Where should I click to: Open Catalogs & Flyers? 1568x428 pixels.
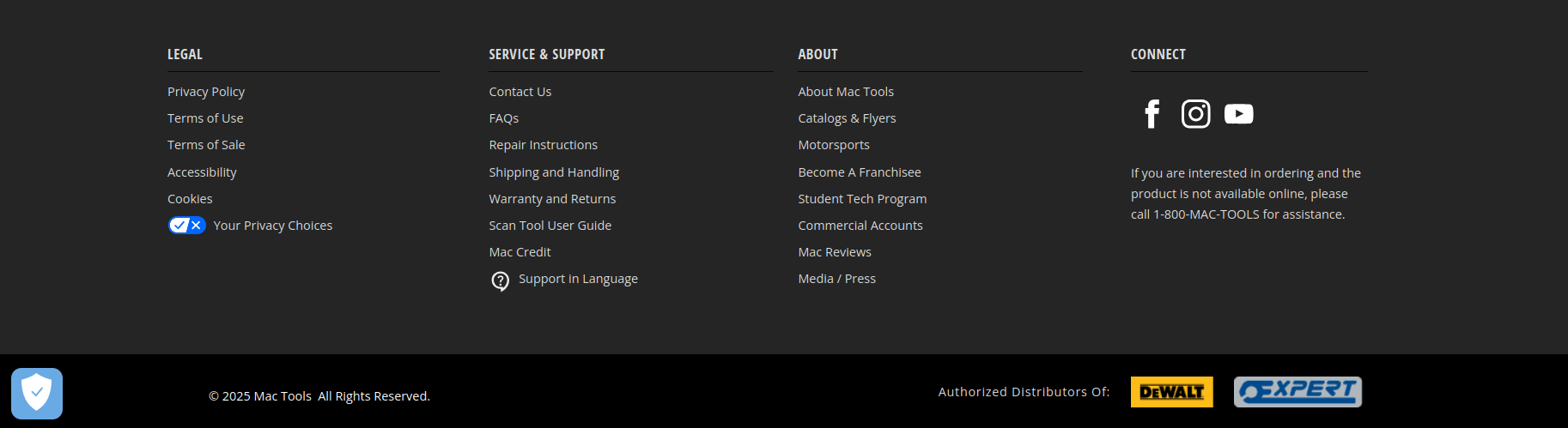tap(847, 118)
